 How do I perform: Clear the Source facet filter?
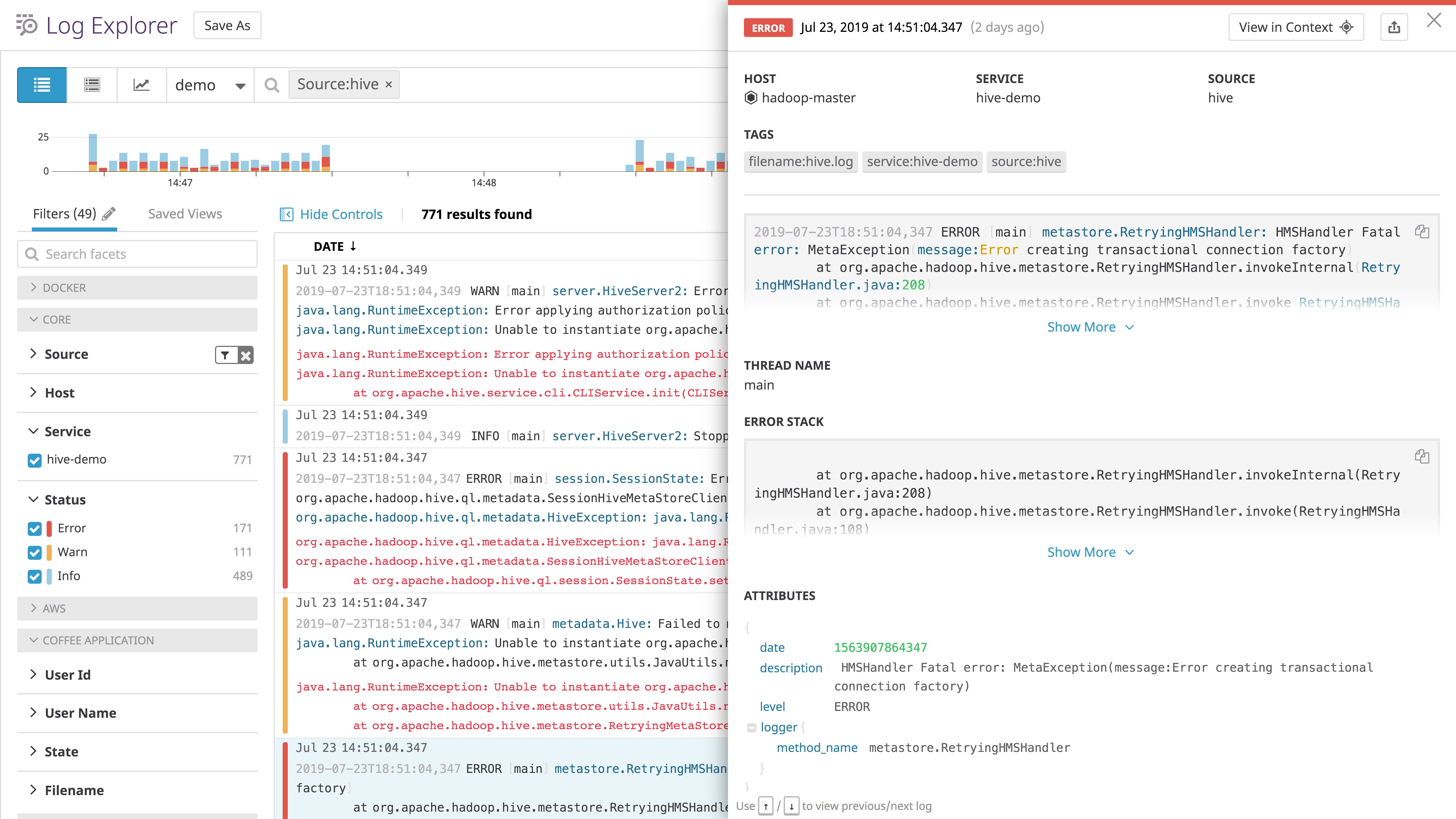[246, 355]
